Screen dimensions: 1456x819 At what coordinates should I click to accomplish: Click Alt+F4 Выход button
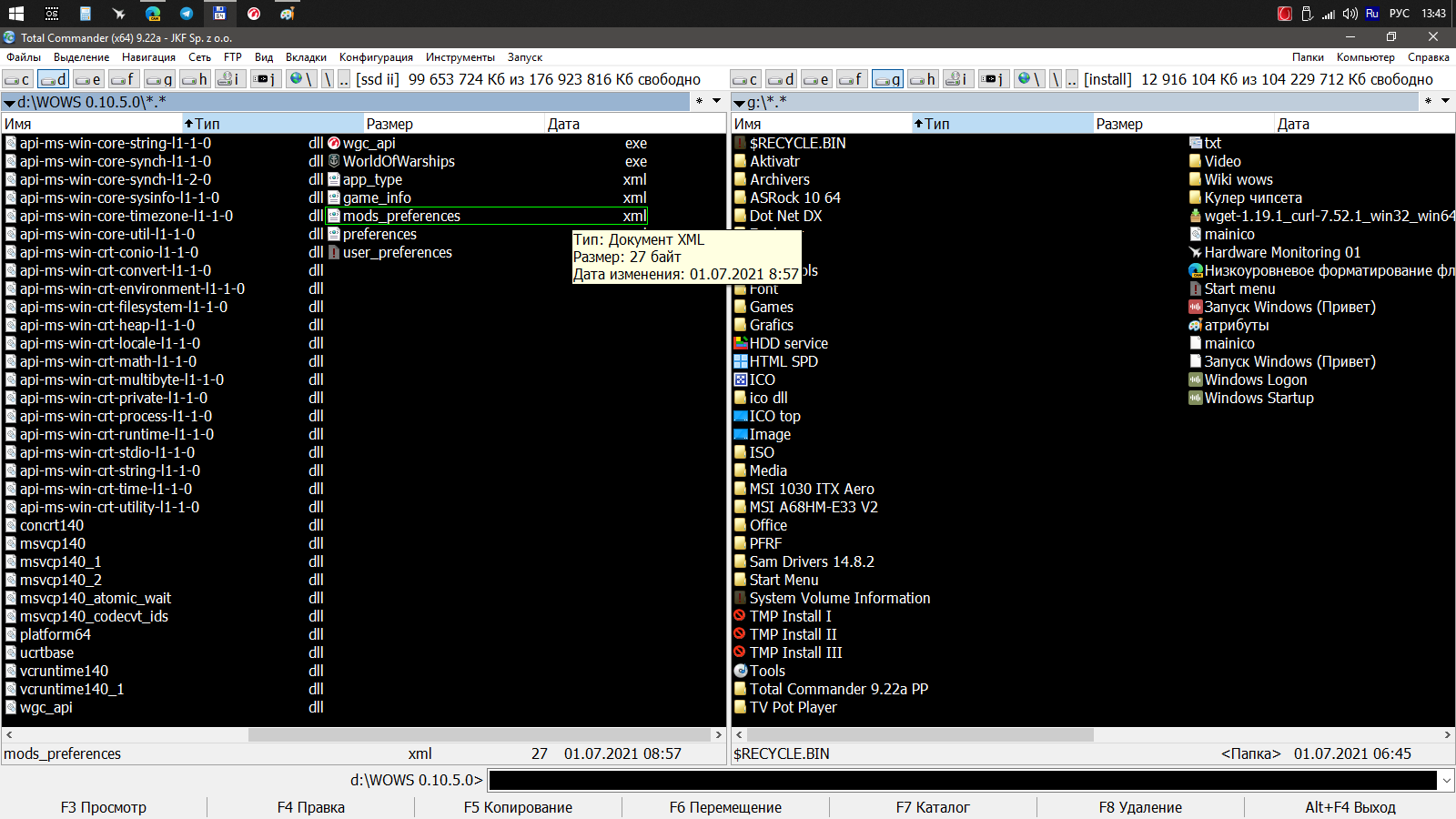1350,807
